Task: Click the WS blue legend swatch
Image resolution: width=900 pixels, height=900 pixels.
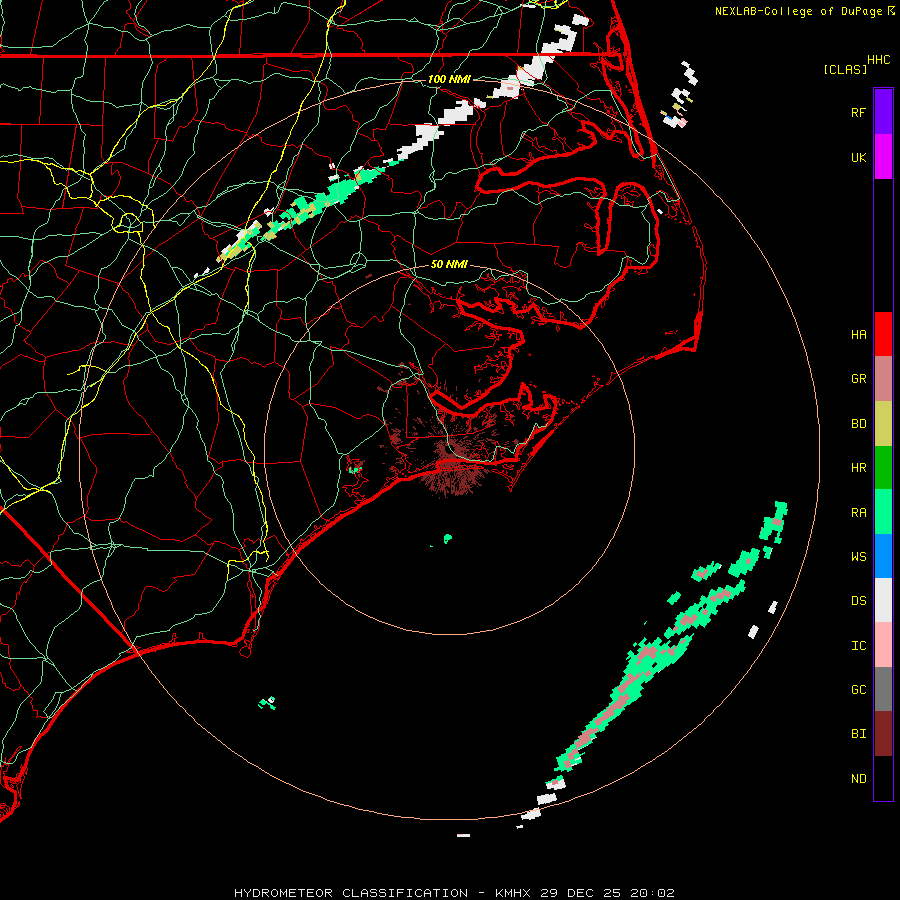Action: click(883, 556)
